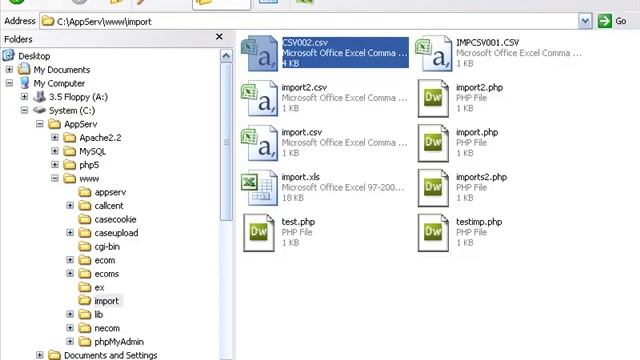Click the folder tree scrollbar thumb
Screen dimensions: 640x360
point(226,142)
